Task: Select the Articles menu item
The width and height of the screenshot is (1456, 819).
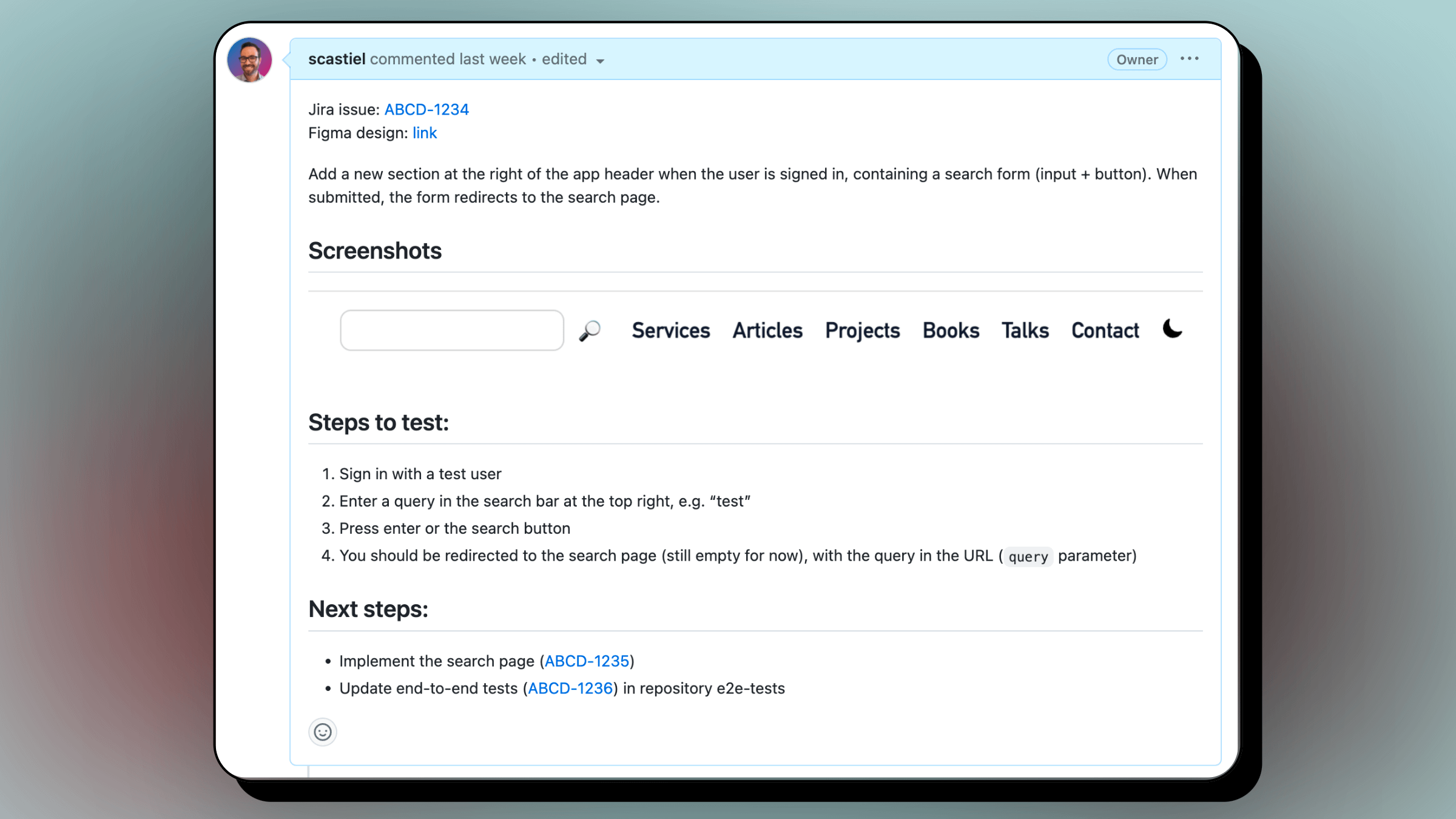Action: 767,331
